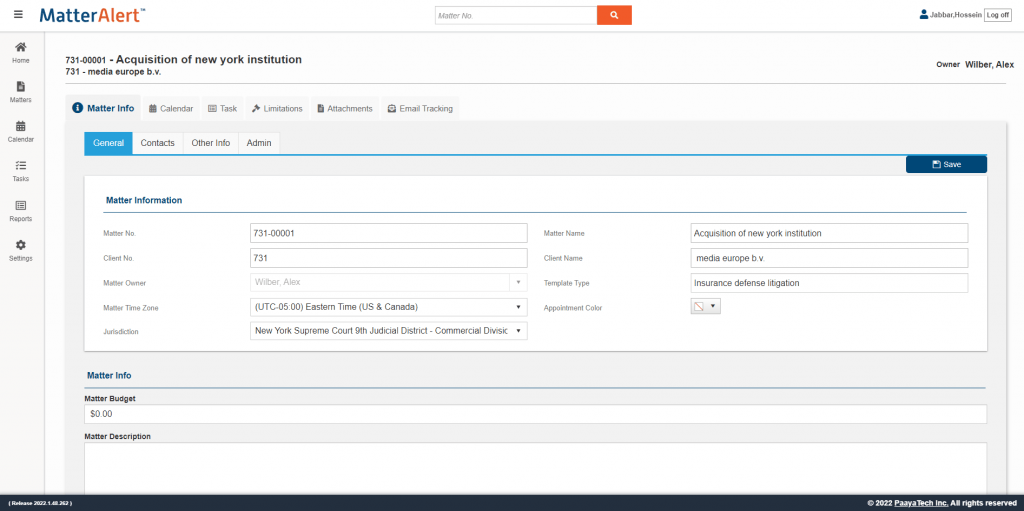Open the PaayaTech Inc. footer link
Image resolution: width=1024 pixels, height=511 pixels.
pyautogui.click(x=922, y=503)
